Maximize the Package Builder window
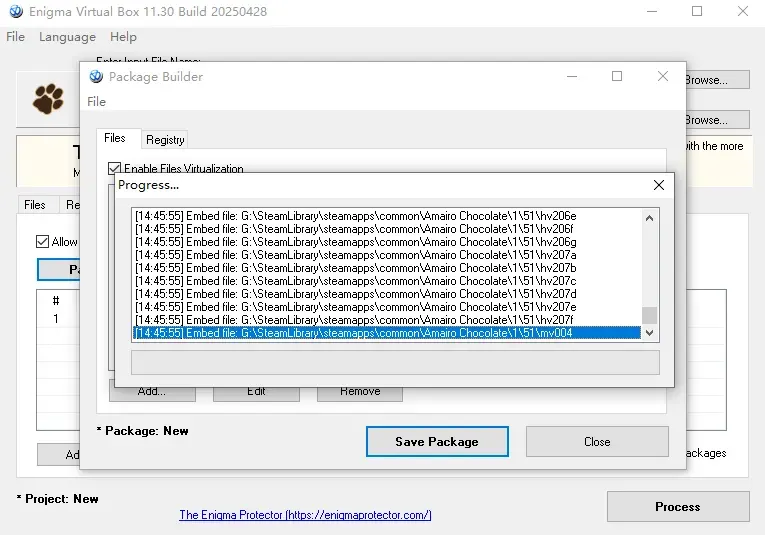Viewport: 765px width, 535px height. click(x=617, y=76)
